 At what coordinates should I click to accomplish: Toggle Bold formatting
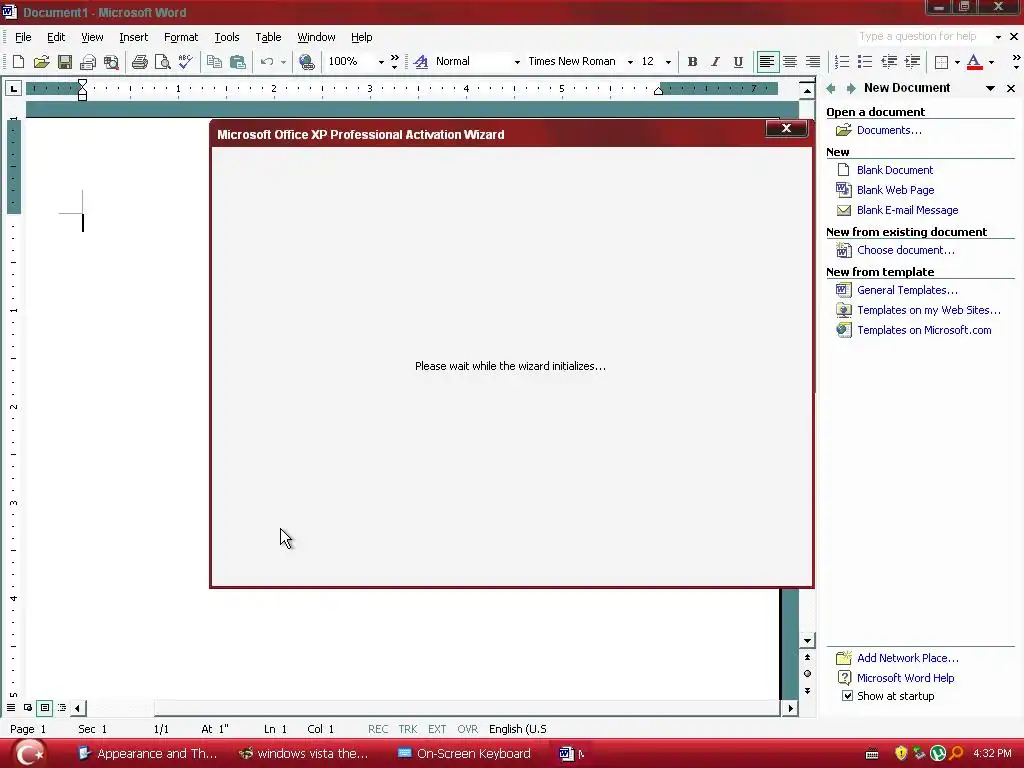point(692,61)
